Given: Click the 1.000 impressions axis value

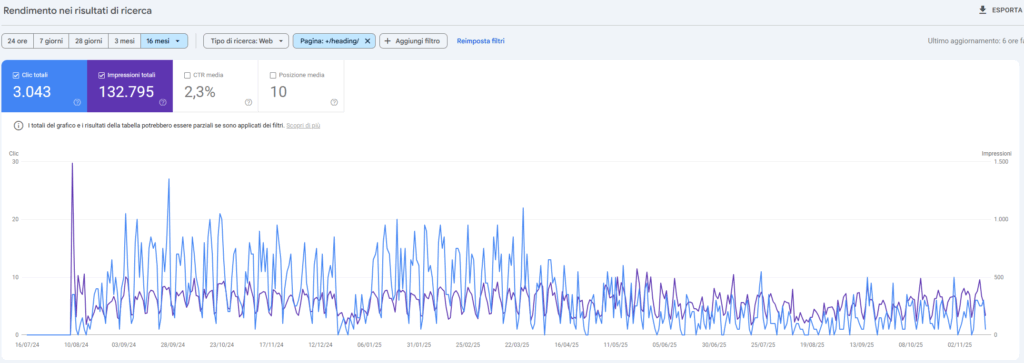Looking at the screenshot, I should 1002,219.
